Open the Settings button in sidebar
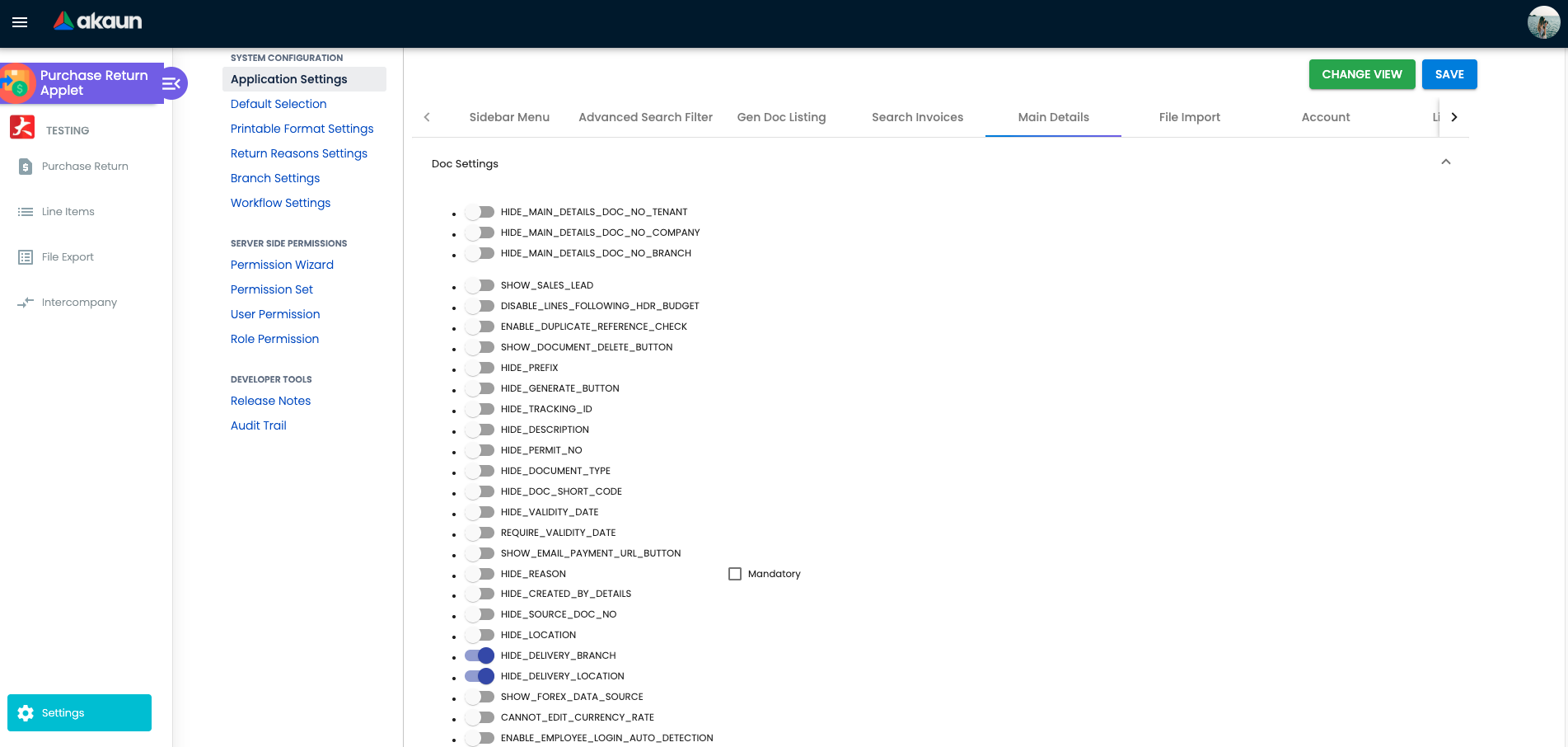The width and height of the screenshot is (1568, 747). (x=79, y=712)
